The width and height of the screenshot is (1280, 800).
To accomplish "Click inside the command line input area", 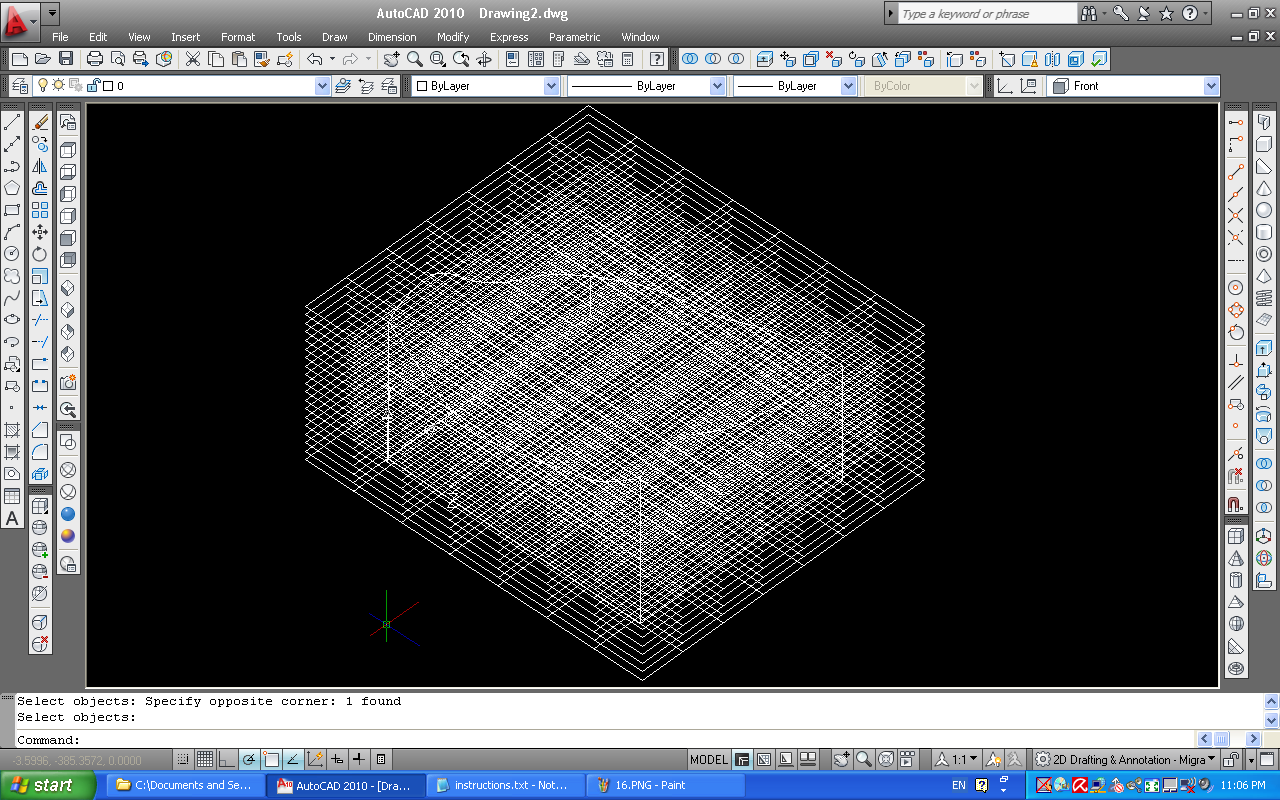I will (300, 740).
